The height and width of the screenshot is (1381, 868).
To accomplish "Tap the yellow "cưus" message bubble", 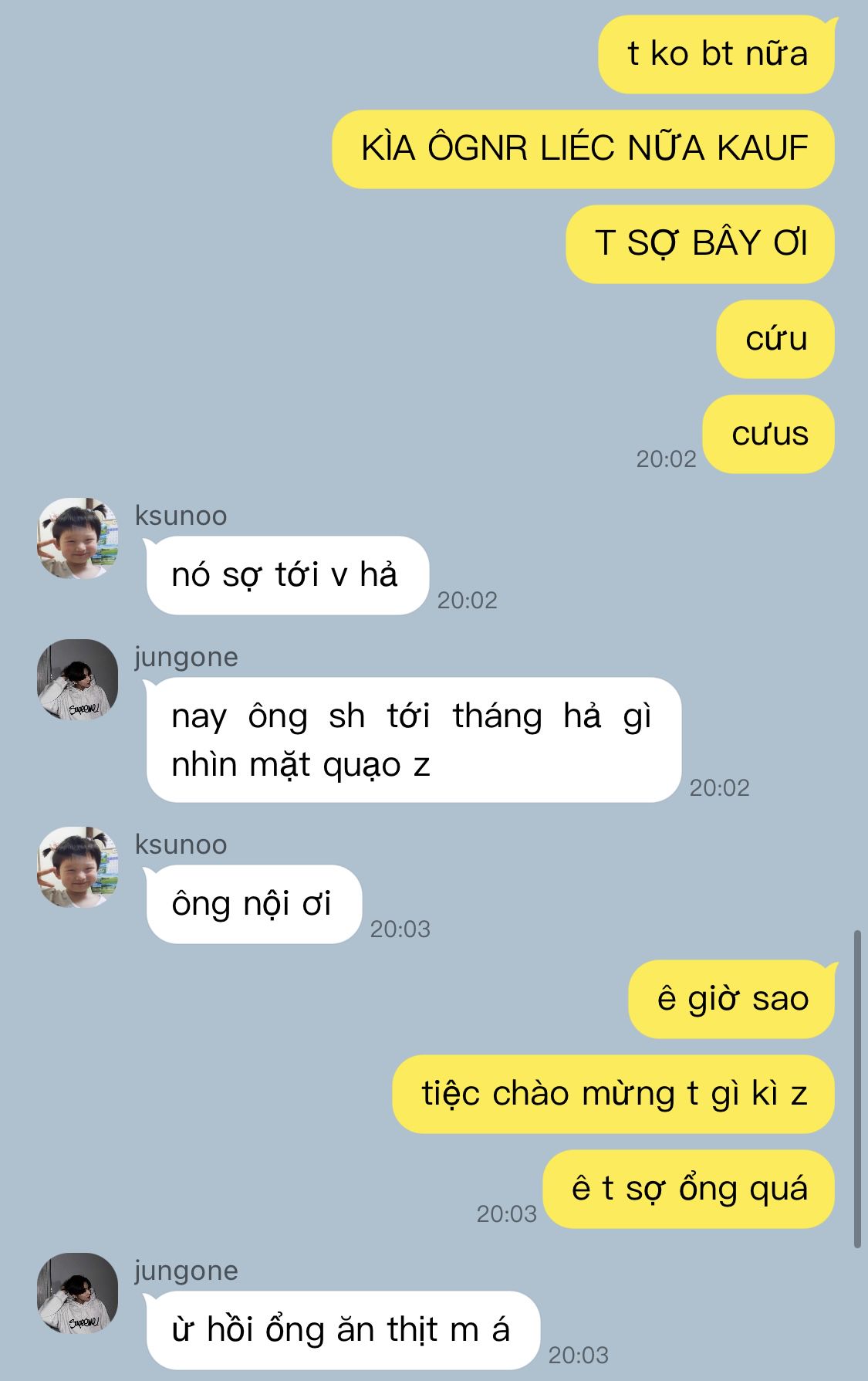I will [769, 434].
